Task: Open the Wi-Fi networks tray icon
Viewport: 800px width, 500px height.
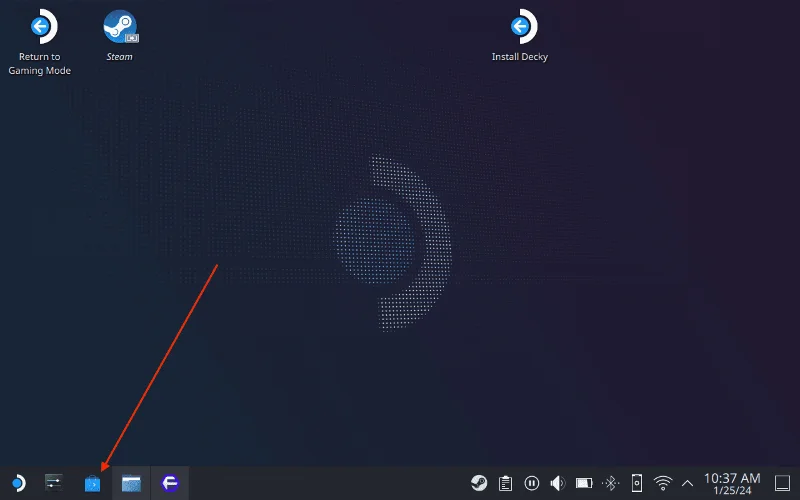Action: point(663,483)
